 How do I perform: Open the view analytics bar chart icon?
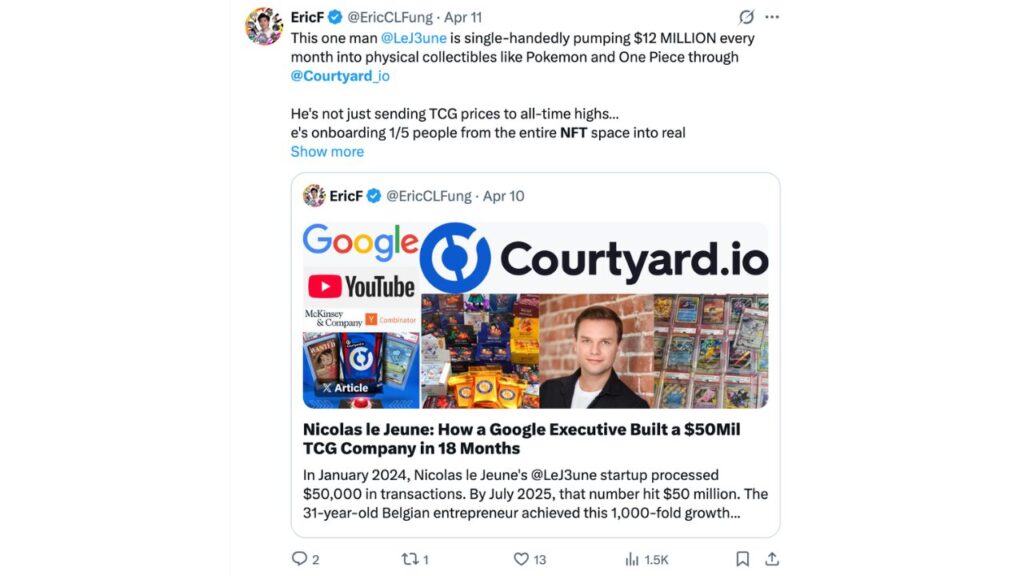pyautogui.click(x=632, y=559)
